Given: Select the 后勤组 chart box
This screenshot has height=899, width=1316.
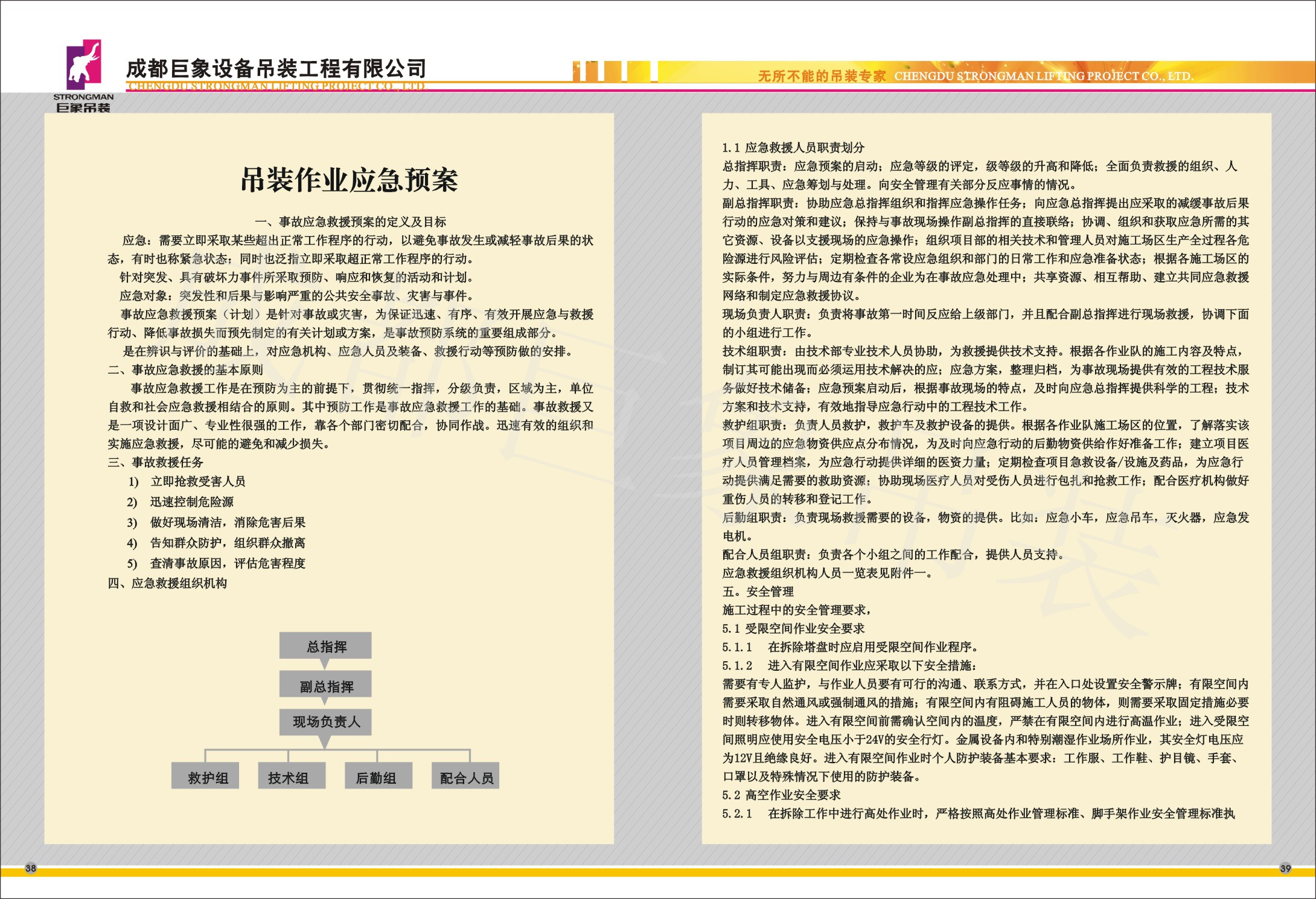Looking at the screenshot, I should pos(378,777).
